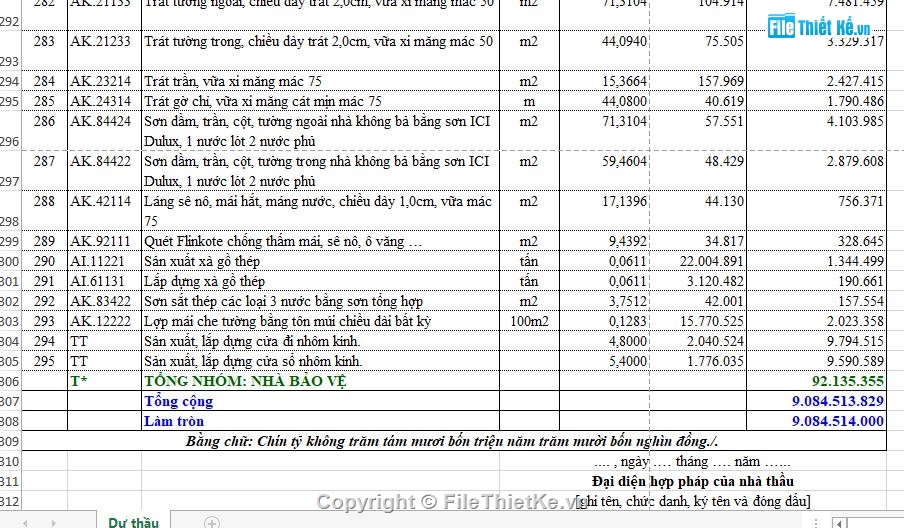Click the unit price cell 57.551
The width and height of the screenshot is (904, 528).
tap(698, 131)
